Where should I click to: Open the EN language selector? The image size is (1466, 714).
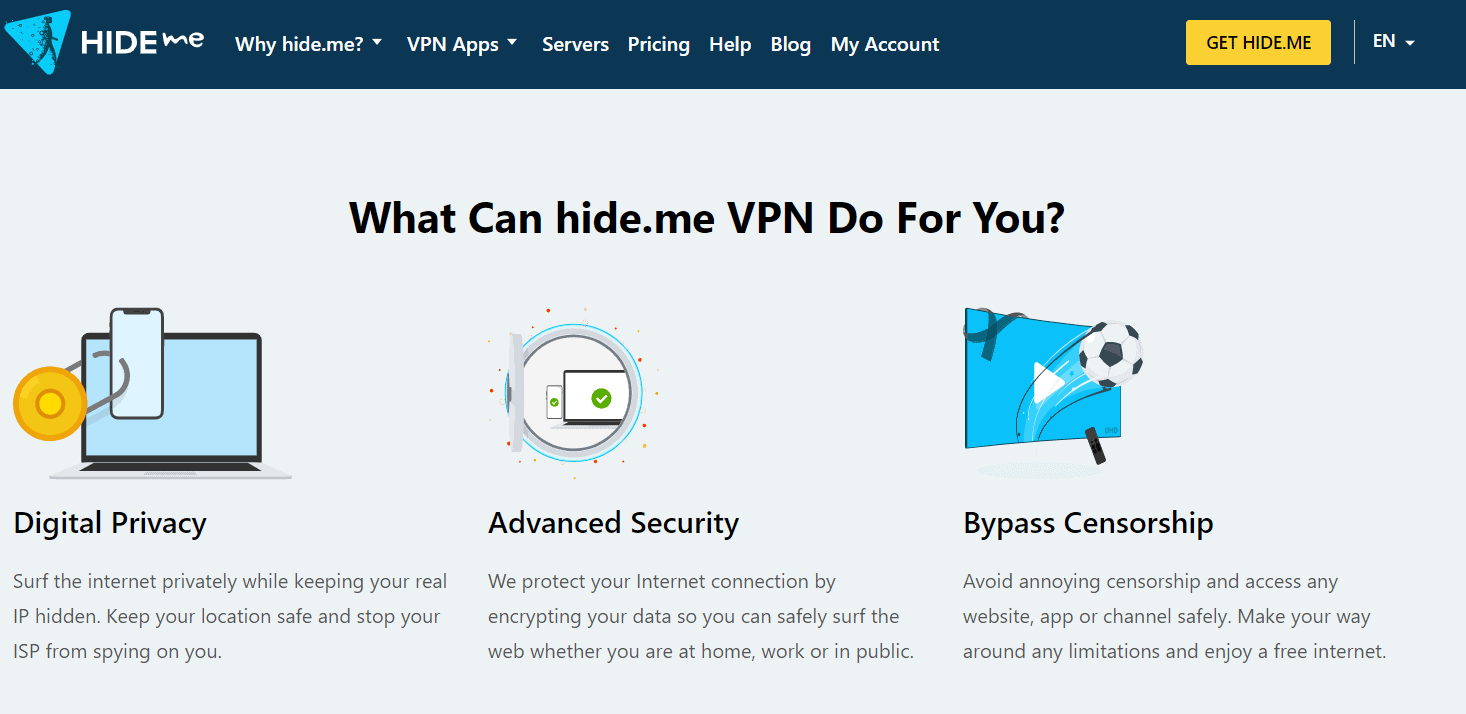click(1393, 42)
